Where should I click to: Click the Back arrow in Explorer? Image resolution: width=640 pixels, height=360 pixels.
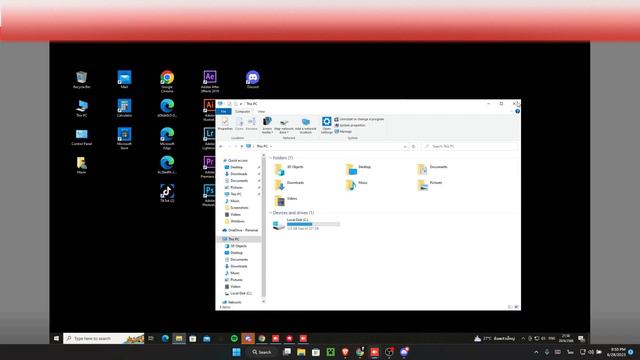coord(221,146)
